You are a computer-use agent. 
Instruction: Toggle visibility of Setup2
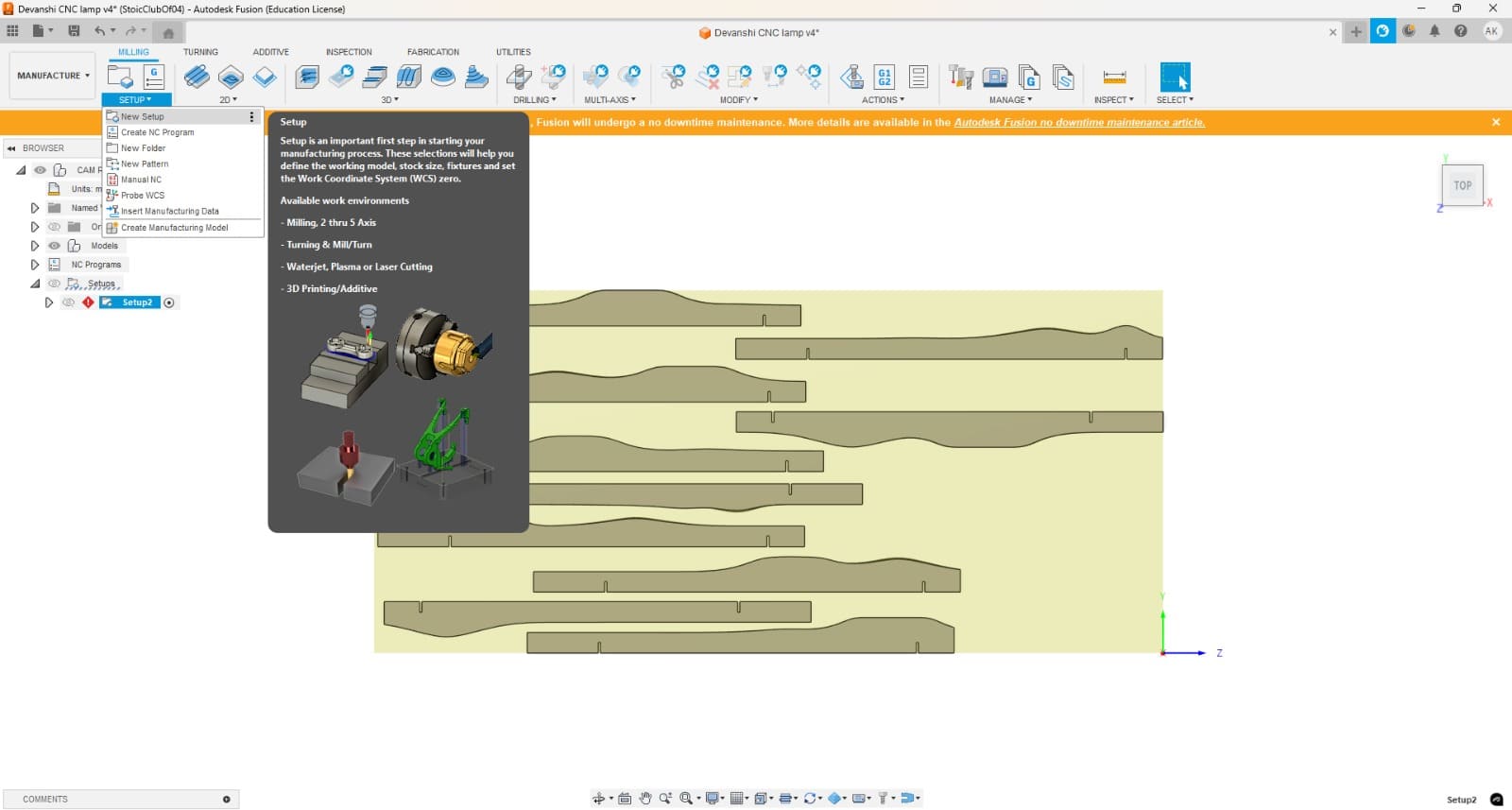68,302
